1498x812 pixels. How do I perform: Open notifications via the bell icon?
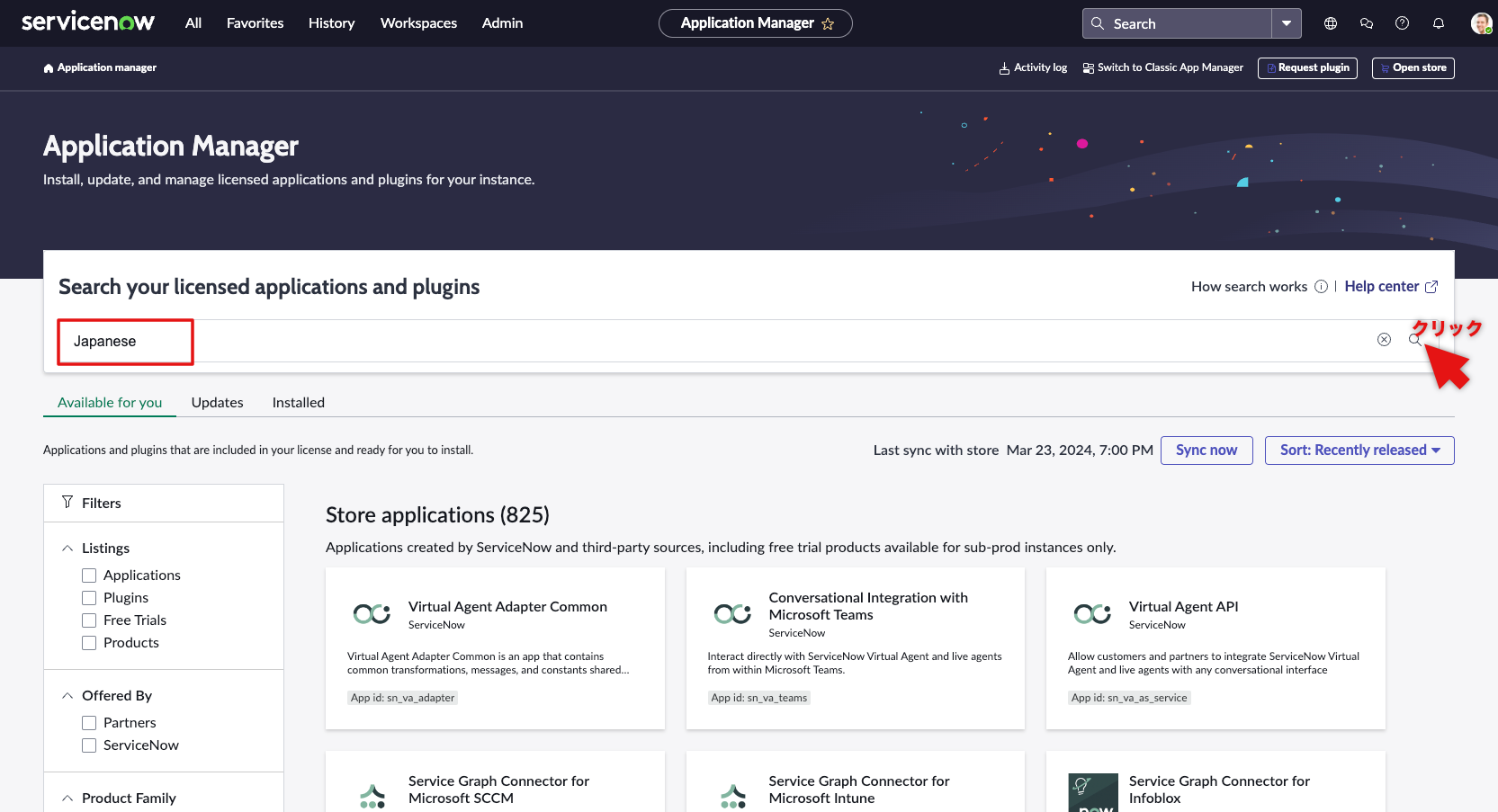(x=1438, y=22)
